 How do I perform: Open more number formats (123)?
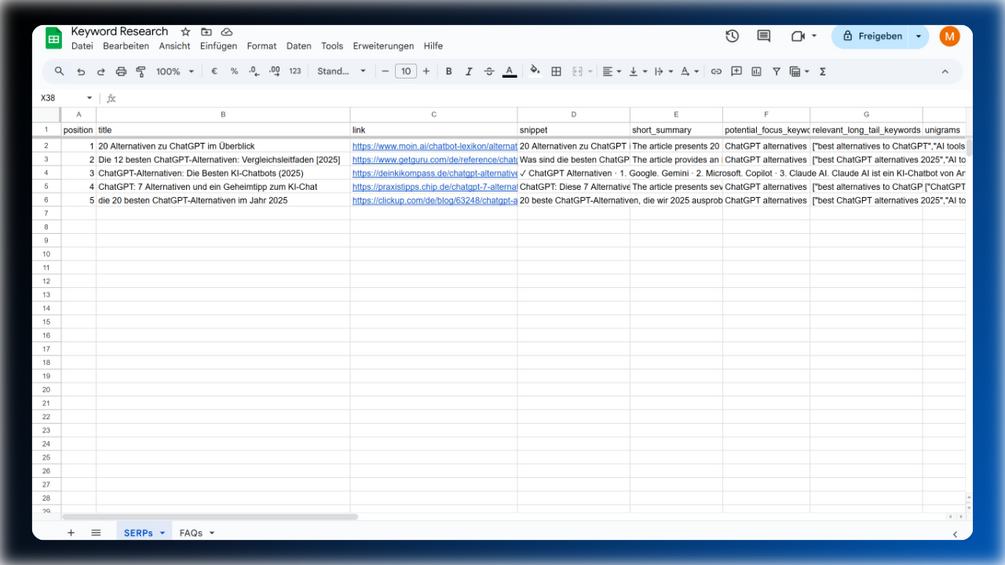pyautogui.click(x=295, y=72)
